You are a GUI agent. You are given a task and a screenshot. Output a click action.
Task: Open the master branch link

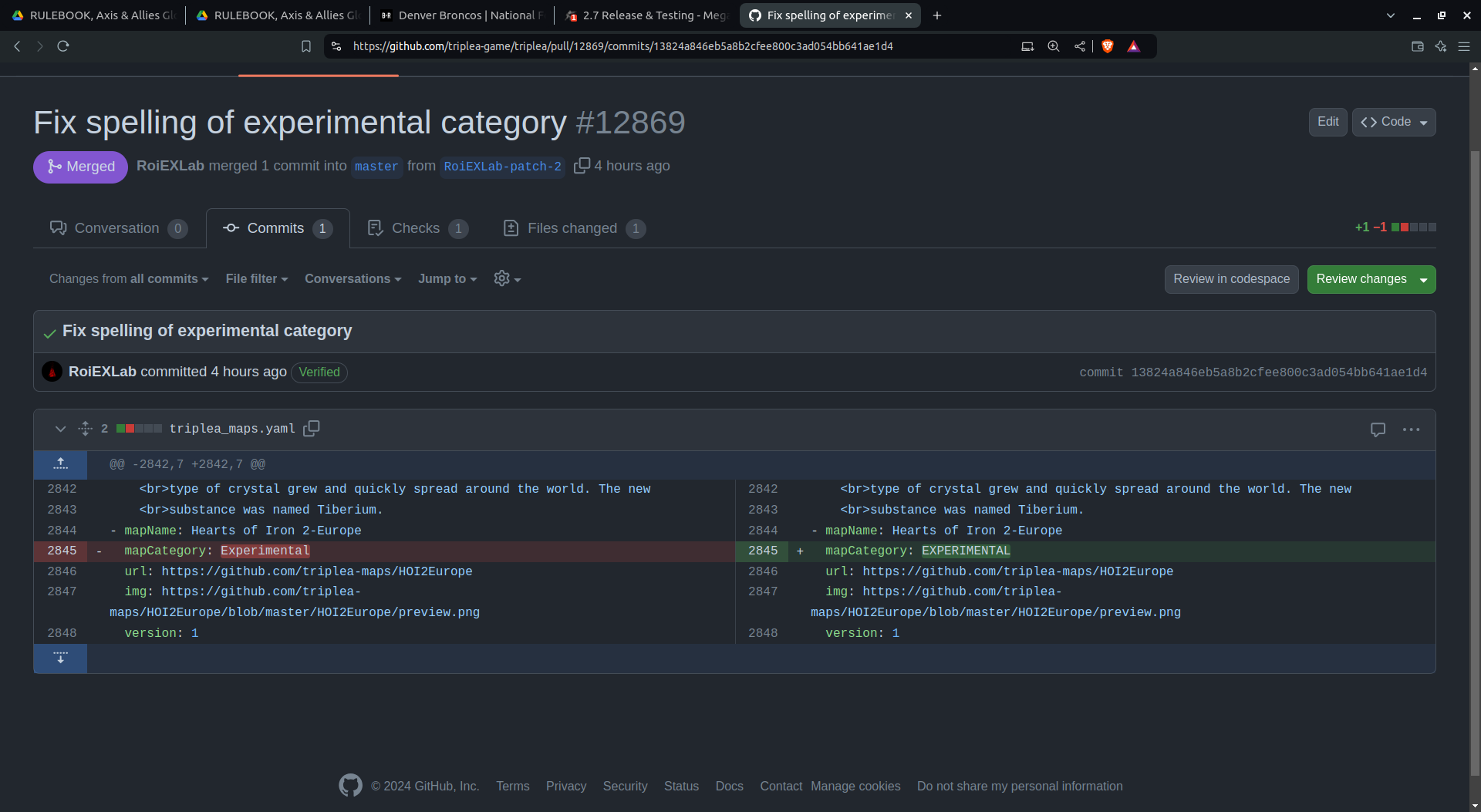click(376, 167)
